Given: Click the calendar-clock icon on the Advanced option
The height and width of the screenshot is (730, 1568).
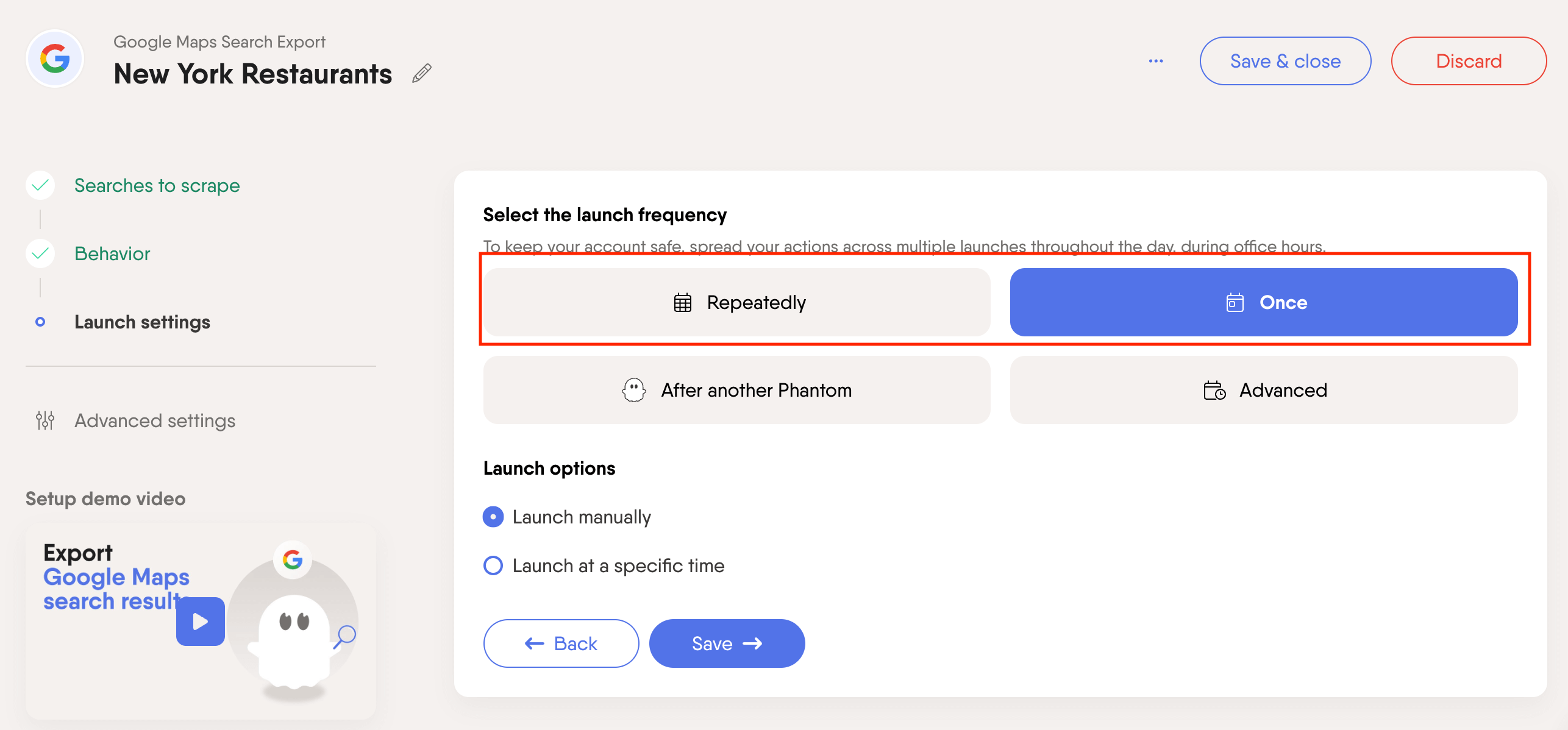Looking at the screenshot, I should click(x=1214, y=391).
